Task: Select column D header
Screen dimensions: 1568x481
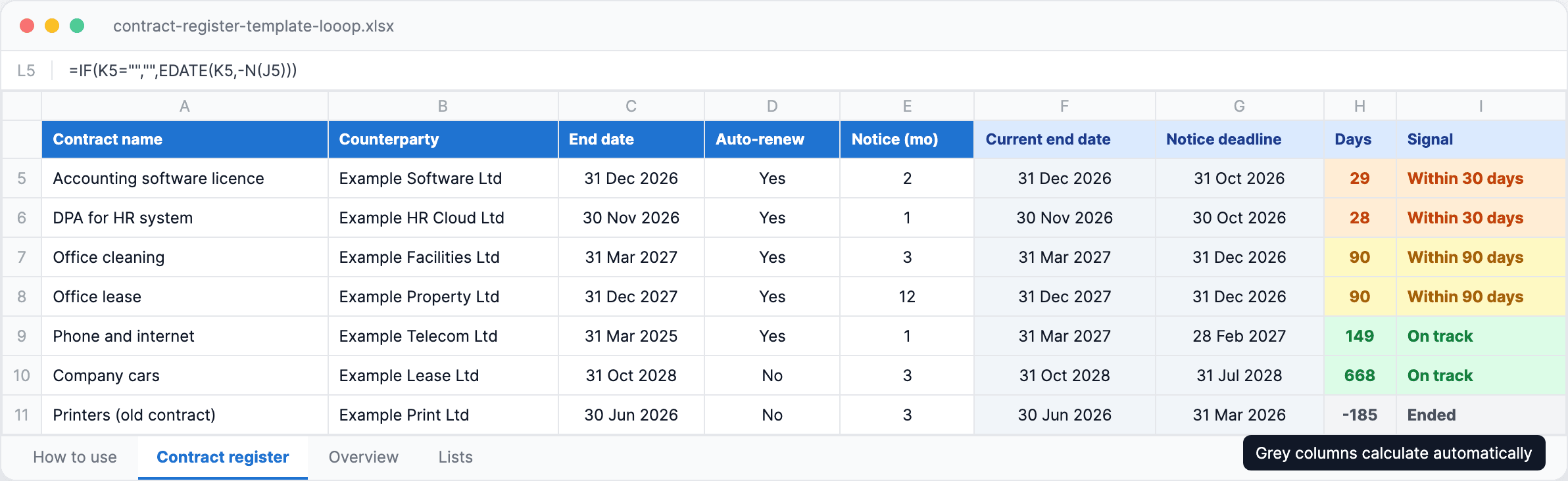Action: coord(772,106)
